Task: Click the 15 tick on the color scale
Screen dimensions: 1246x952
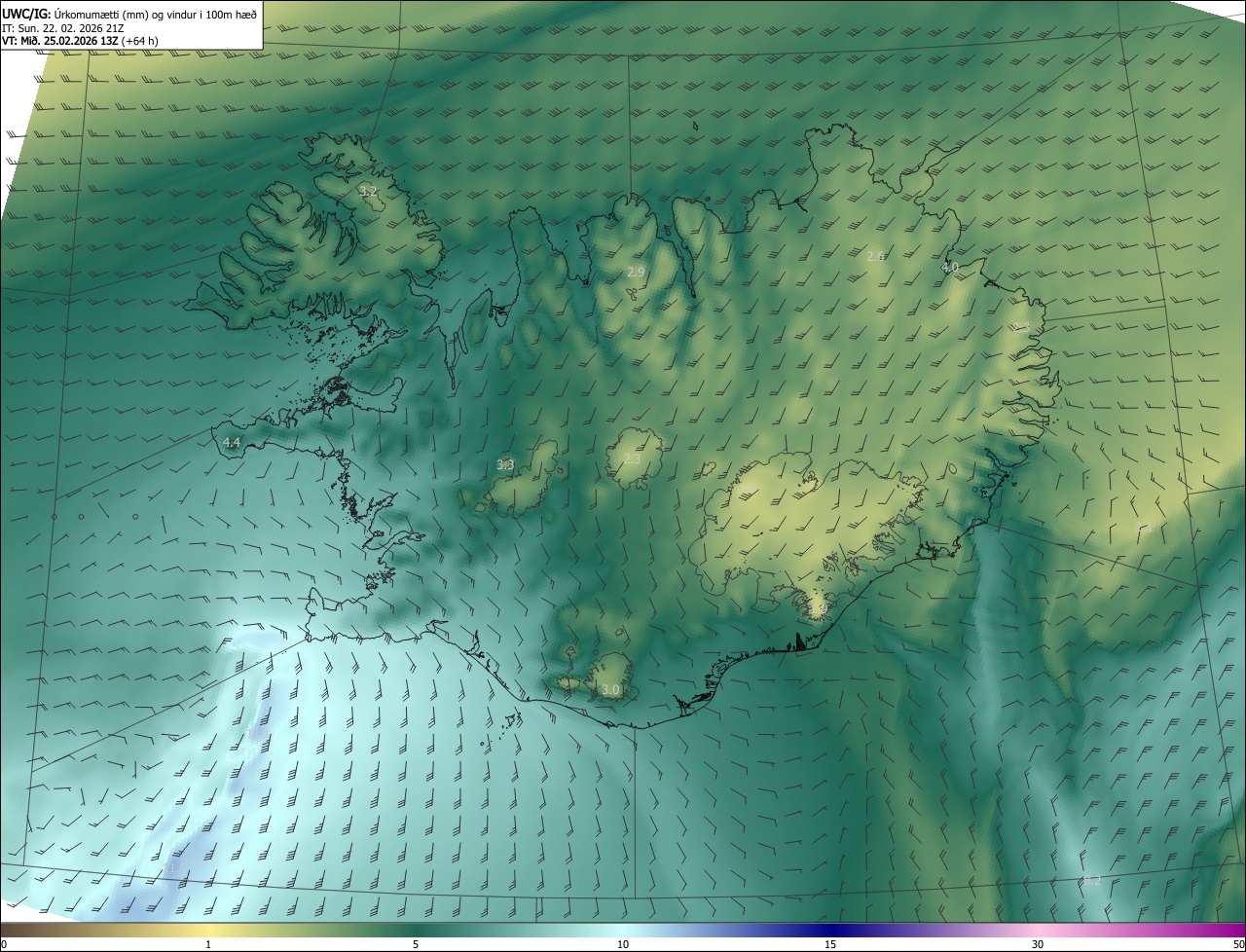Action: (x=830, y=944)
